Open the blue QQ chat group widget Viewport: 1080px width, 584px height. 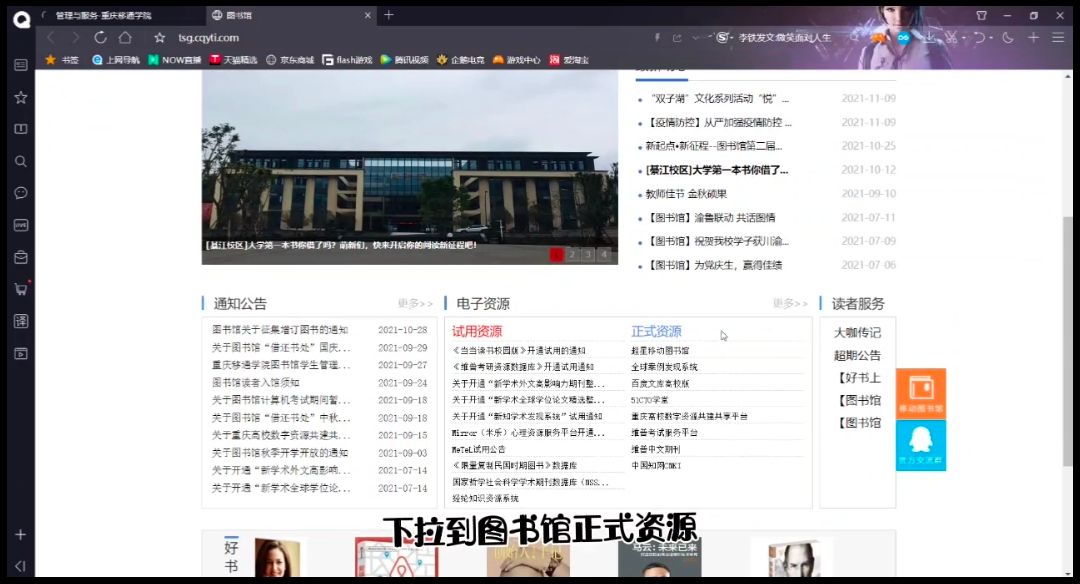coord(920,445)
